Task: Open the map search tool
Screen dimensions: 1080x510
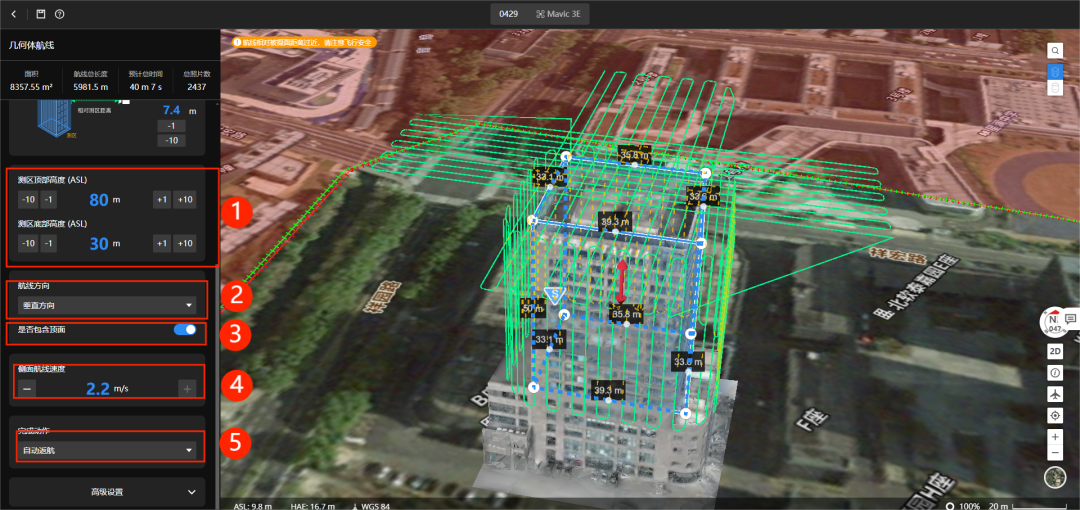Action: coord(1055,50)
